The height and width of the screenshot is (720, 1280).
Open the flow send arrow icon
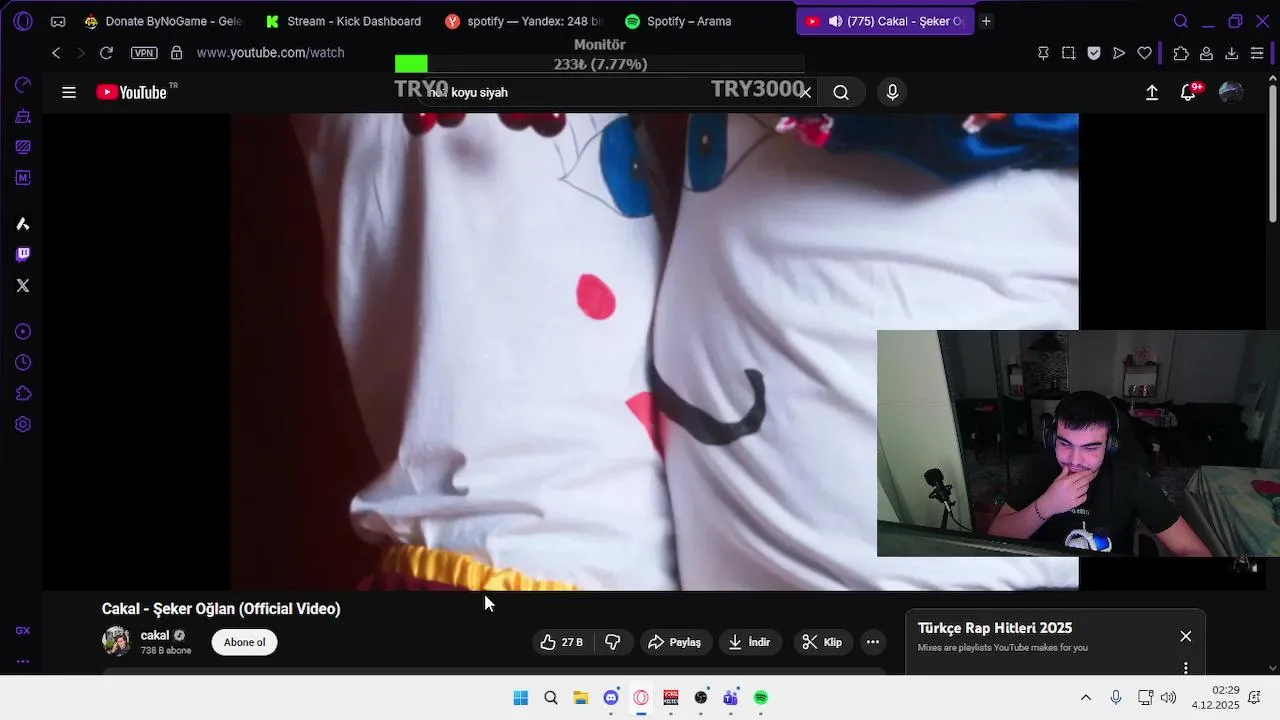pyautogui.click(x=1119, y=53)
